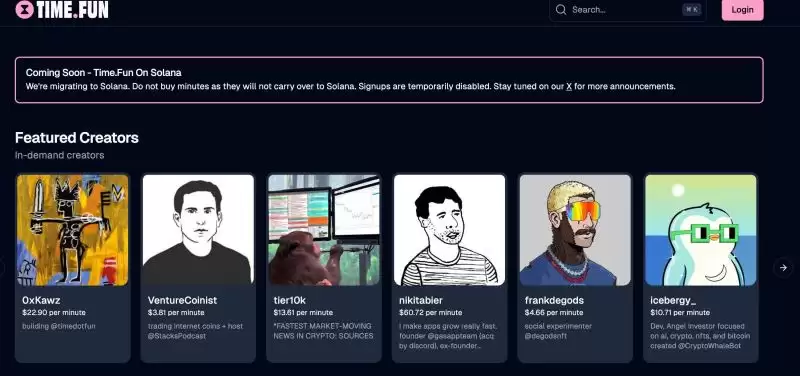Focus the Search input field
The height and width of the screenshot is (376, 800).
point(628,10)
